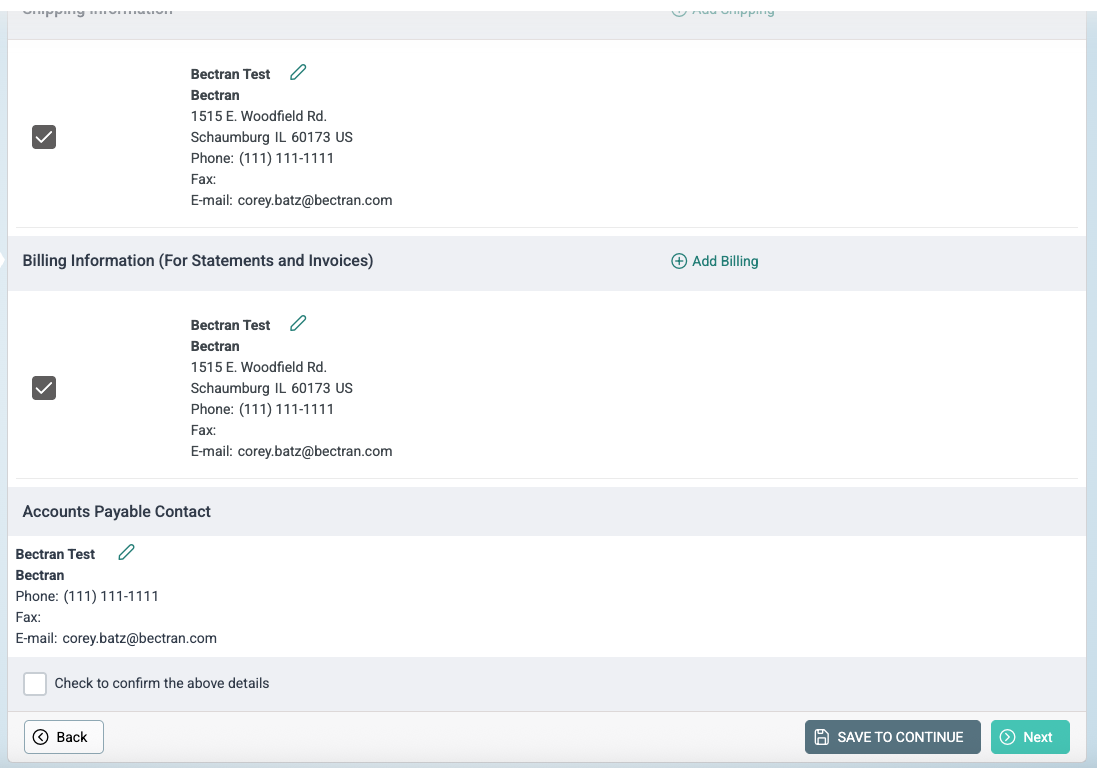This screenshot has height=768, width=1097.
Task: Click SAVE TO CONTINUE button
Action: [x=893, y=737]
